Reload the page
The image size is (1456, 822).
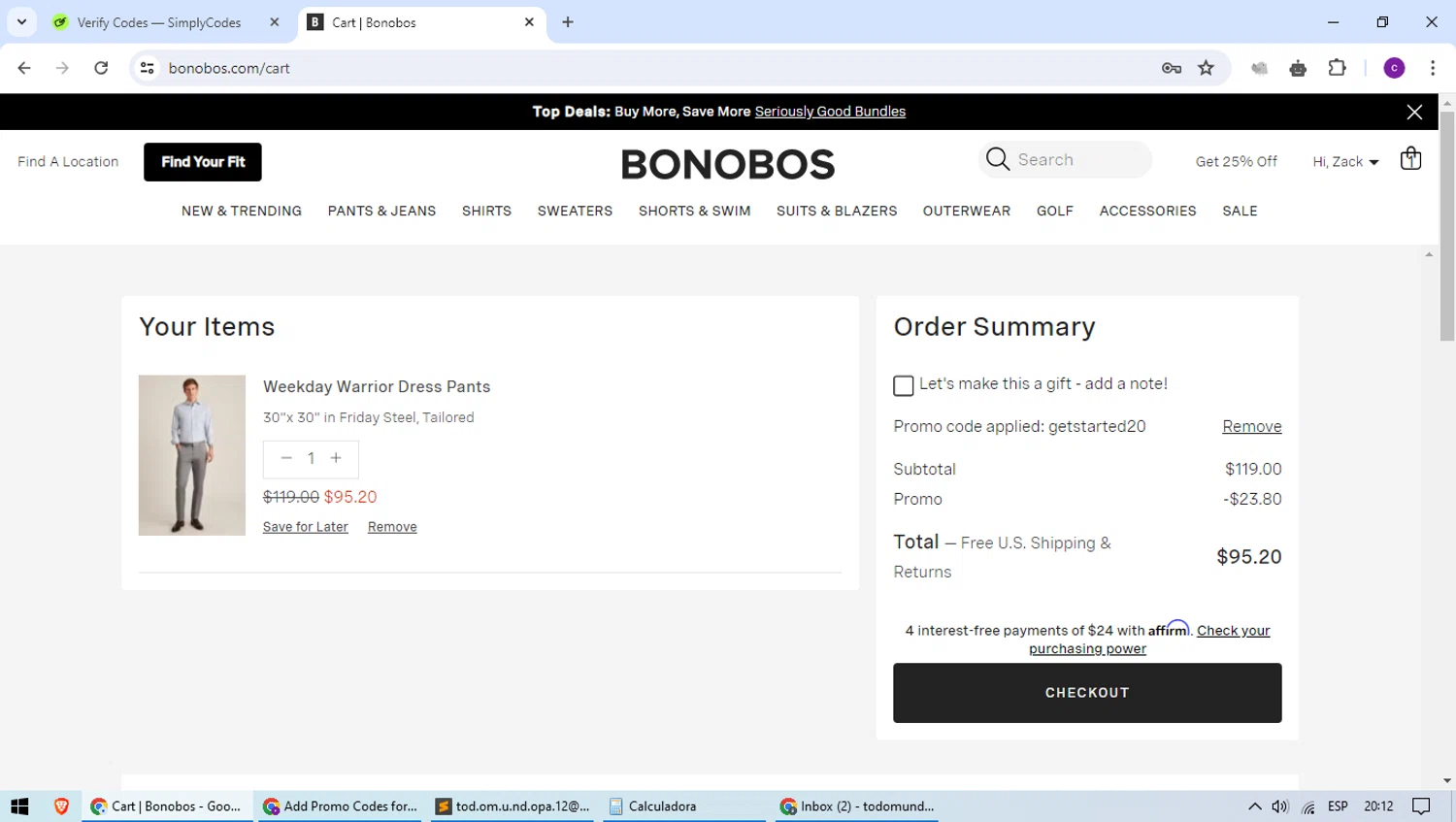click(x=101, y=68)
